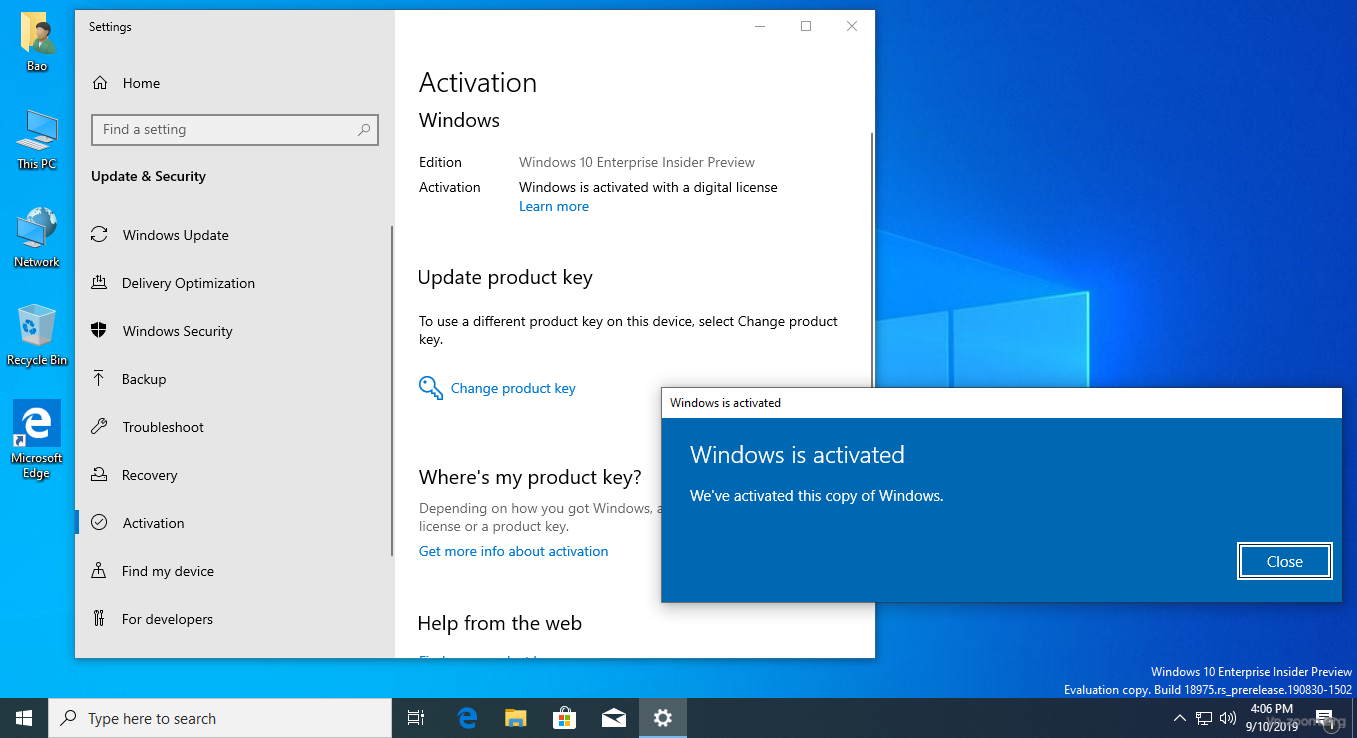Click the Activation page scrollbar
Image resolution: width=1357 pixels, height=738 pixels.
click(x=872, y=260)
